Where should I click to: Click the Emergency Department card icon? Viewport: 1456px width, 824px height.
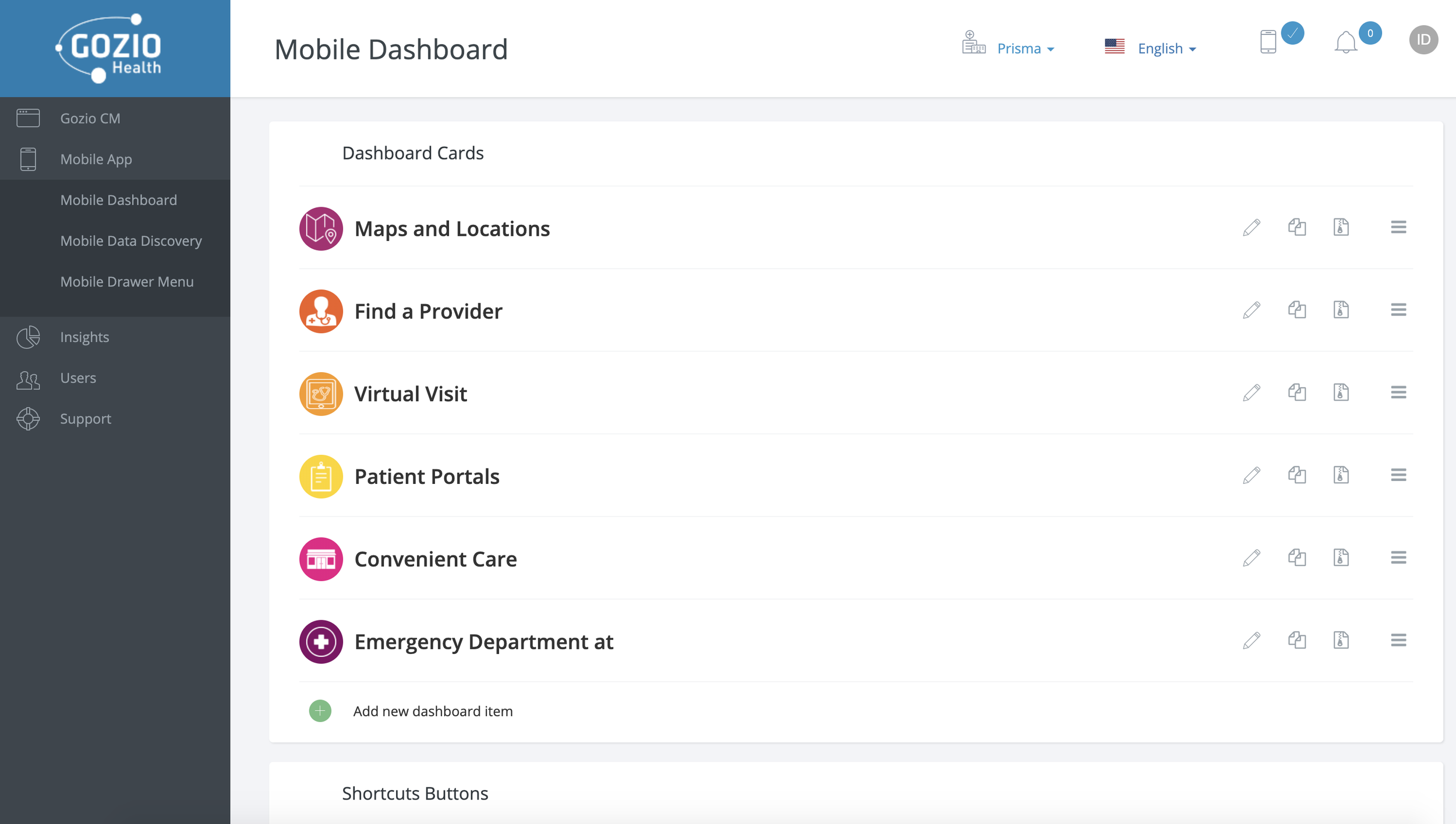coord(321,642)
